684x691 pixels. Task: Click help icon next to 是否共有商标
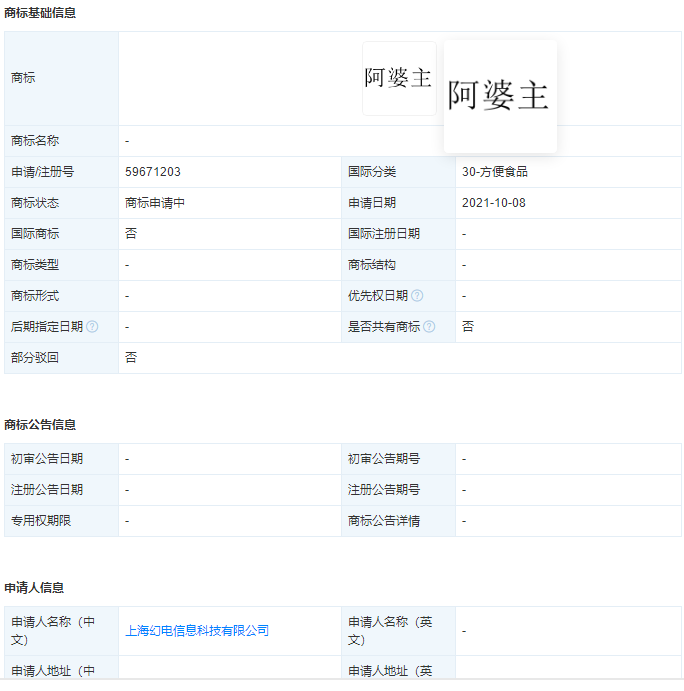coord(429,327)
